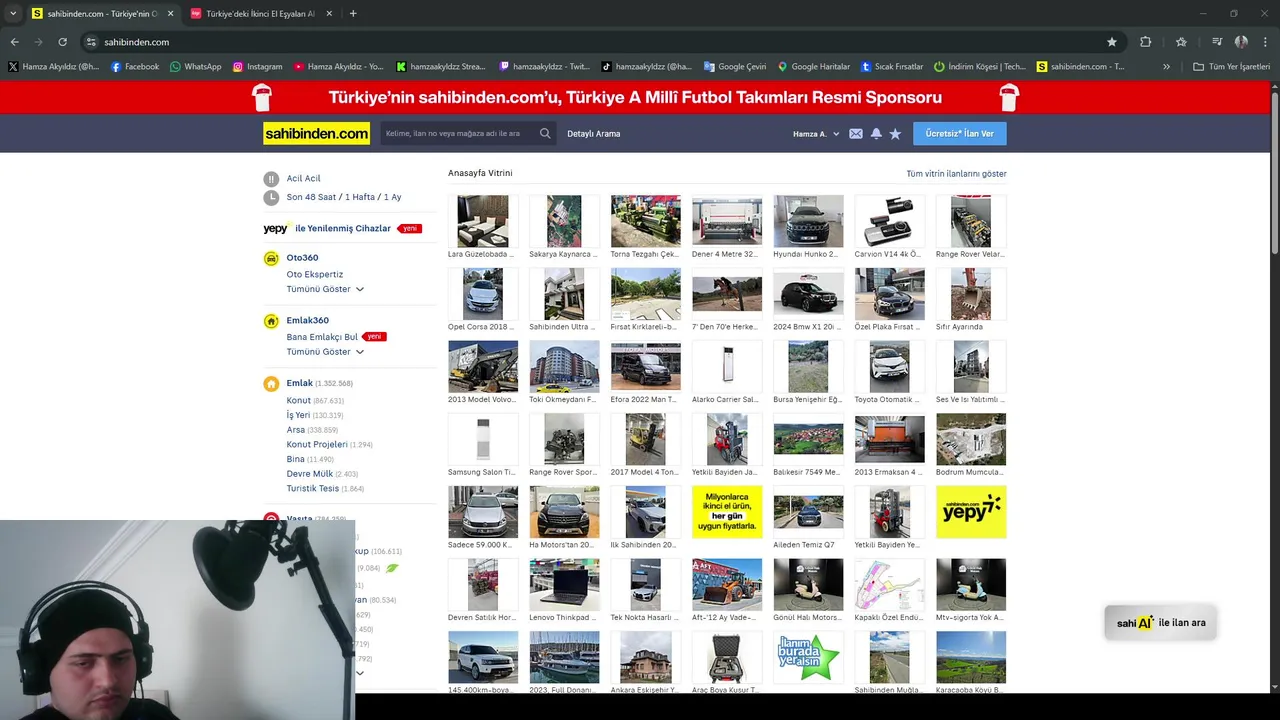Expand Tümünü Göster under Oto360

[325, 289]
